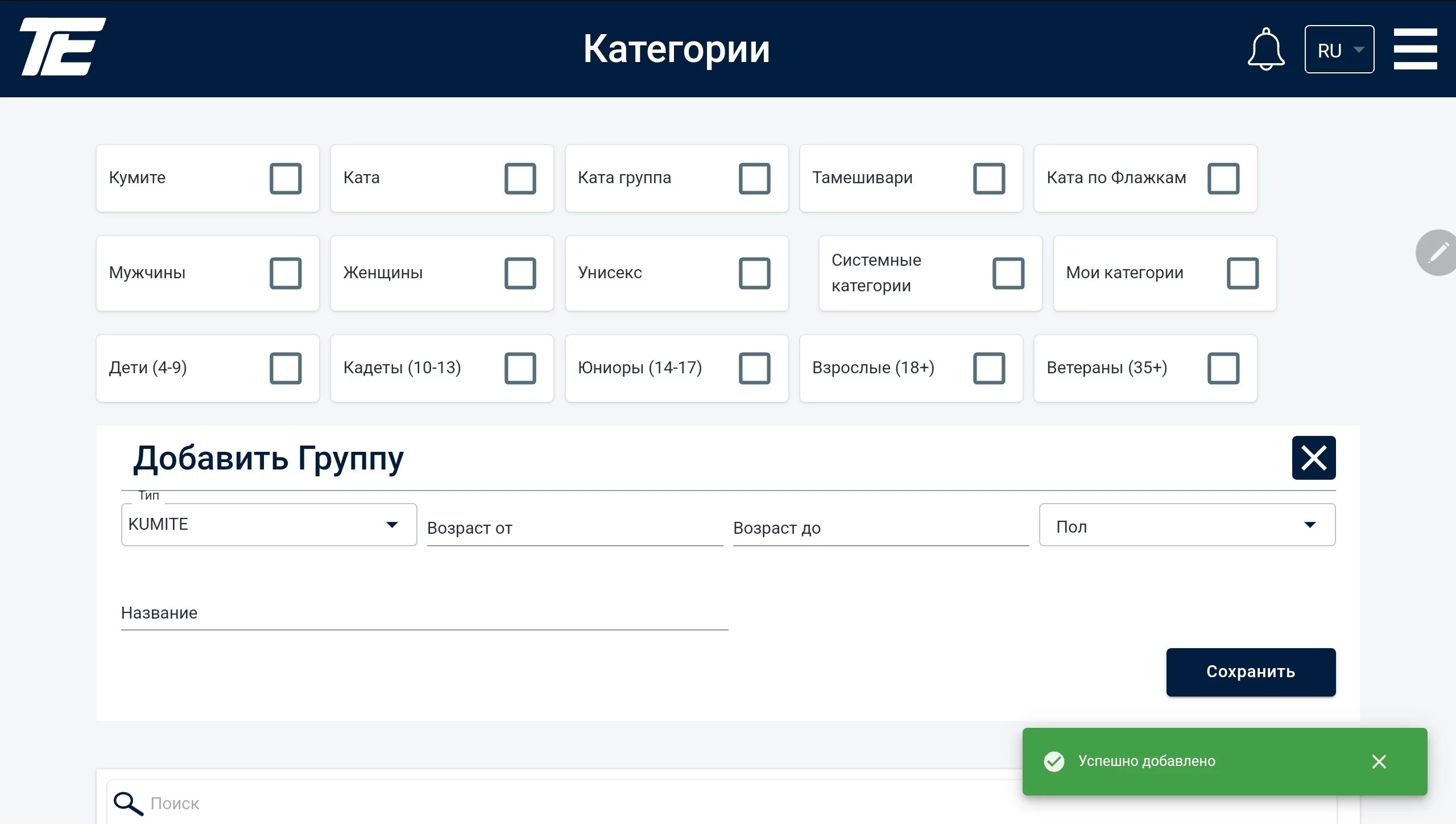This screenshot has height=824, width=1456.
Task: Check Мои категории checkbox
Action: click(1243, 273)
